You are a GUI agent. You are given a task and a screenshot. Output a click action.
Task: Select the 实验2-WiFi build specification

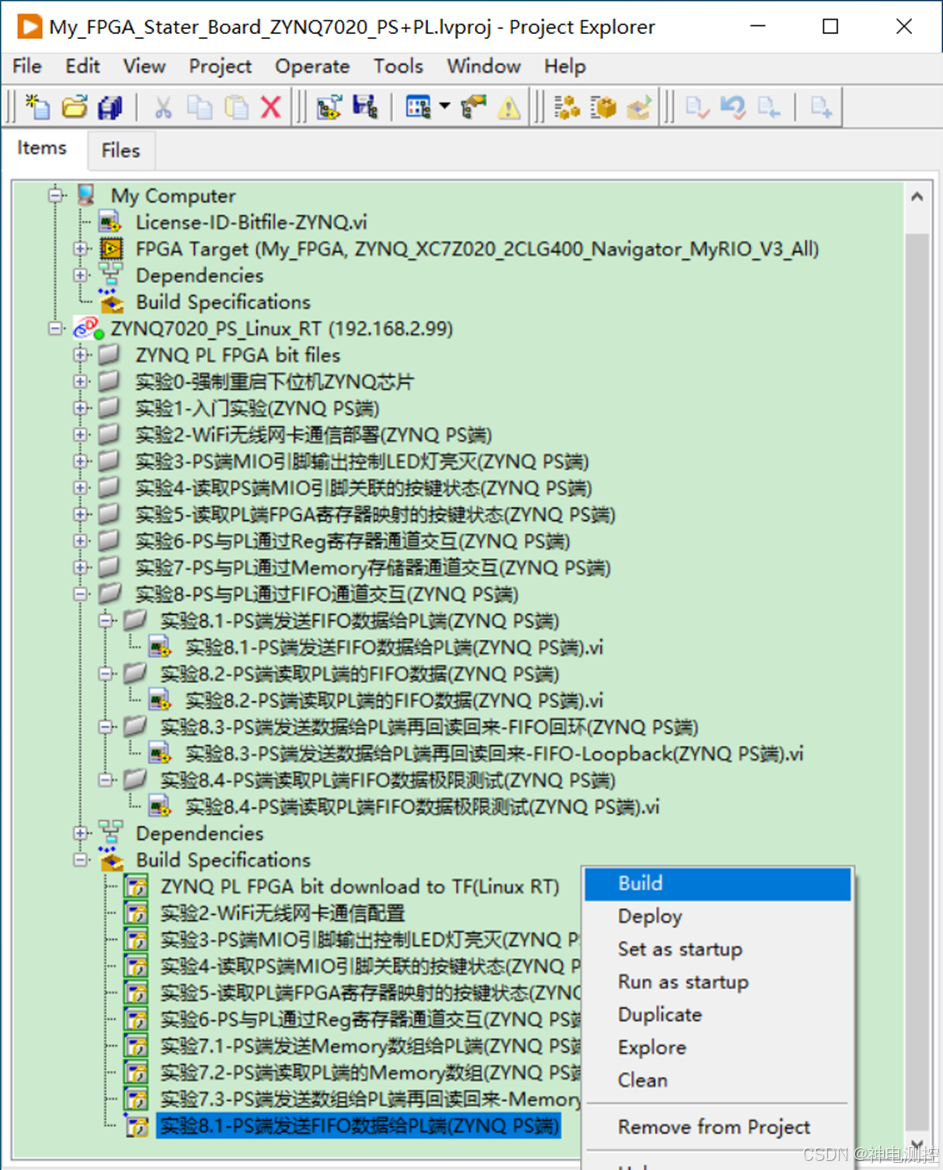[x=282, y=913]
